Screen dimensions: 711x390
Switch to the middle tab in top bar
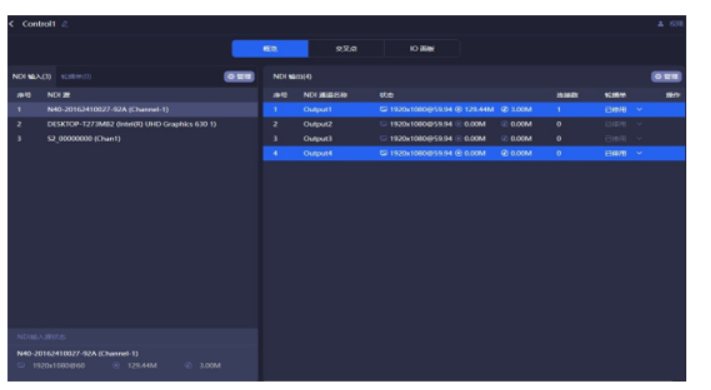click(346, 49)
